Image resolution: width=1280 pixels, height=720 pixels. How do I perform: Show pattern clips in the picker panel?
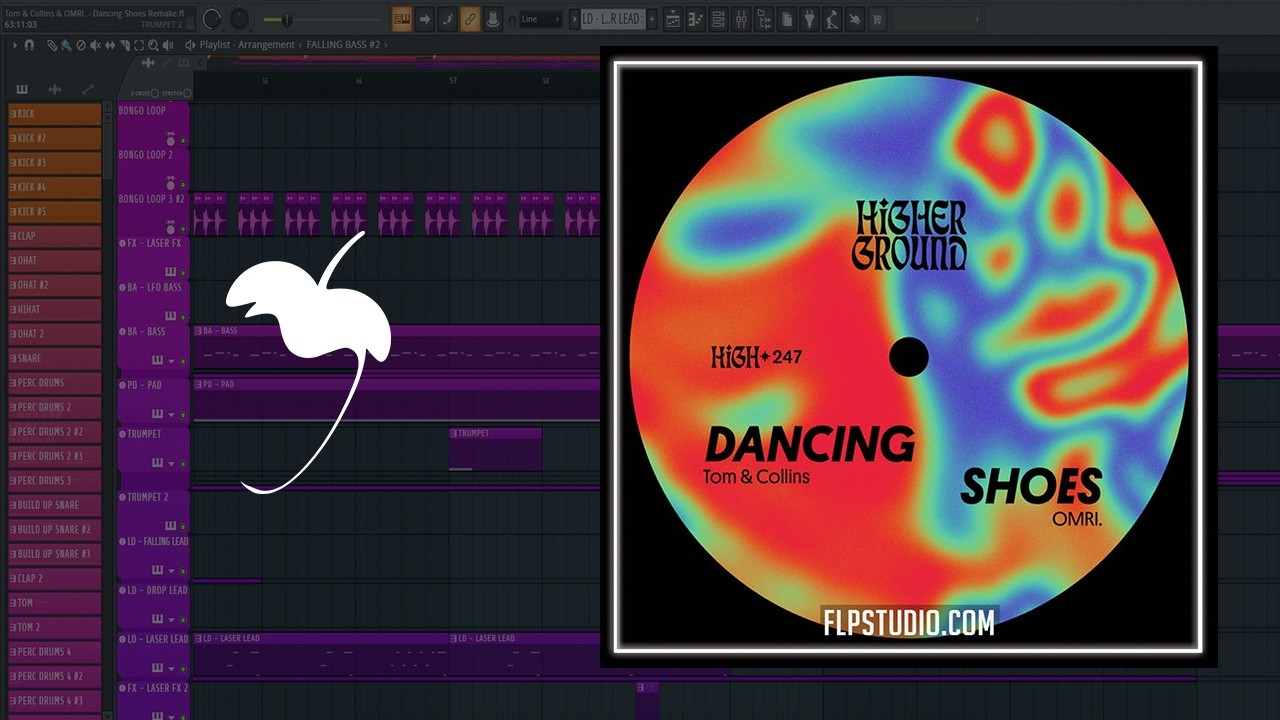[x=22, y=90]
